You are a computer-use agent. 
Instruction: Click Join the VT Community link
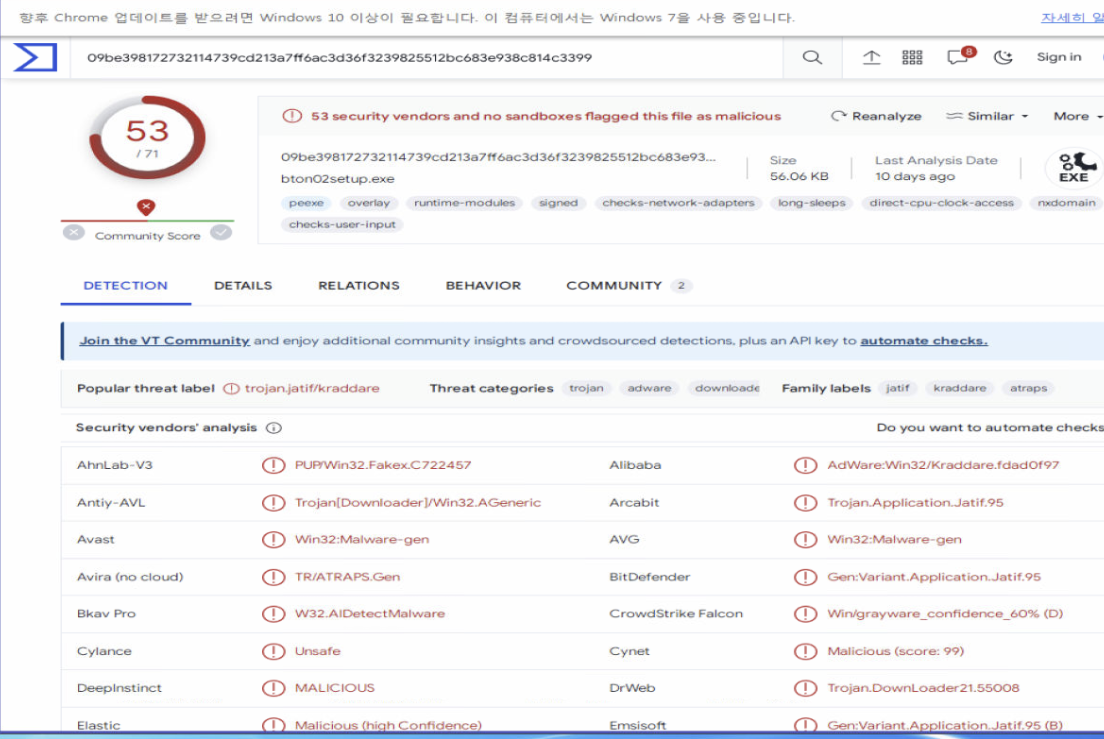pyautogui.click(x=164, y=341)
